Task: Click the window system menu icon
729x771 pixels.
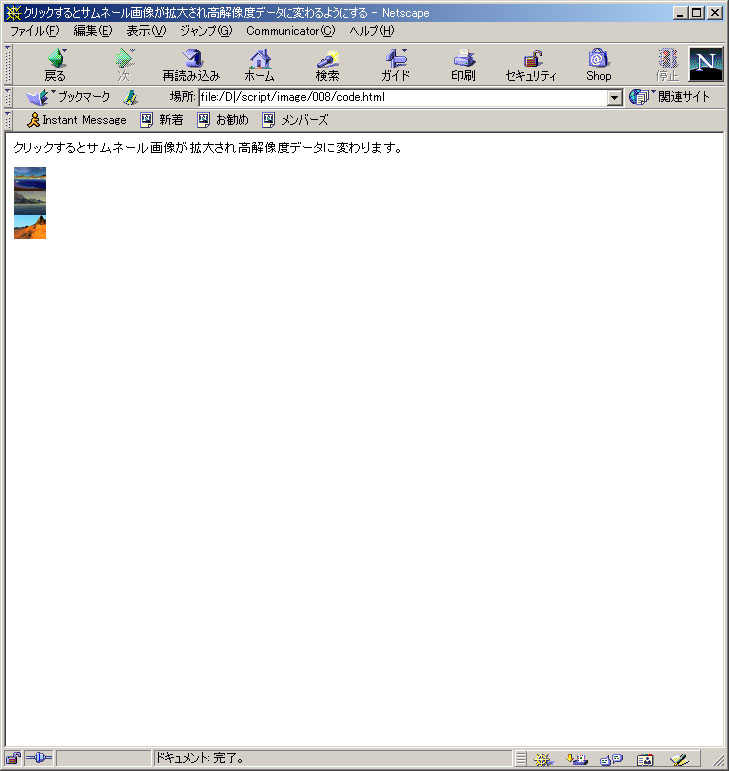Action: (13, 13)
